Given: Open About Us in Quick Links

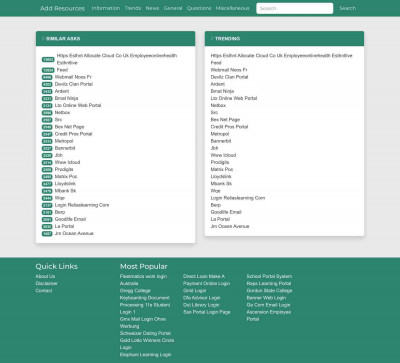Looking at the screenshot, I should [x=45, y=276].
